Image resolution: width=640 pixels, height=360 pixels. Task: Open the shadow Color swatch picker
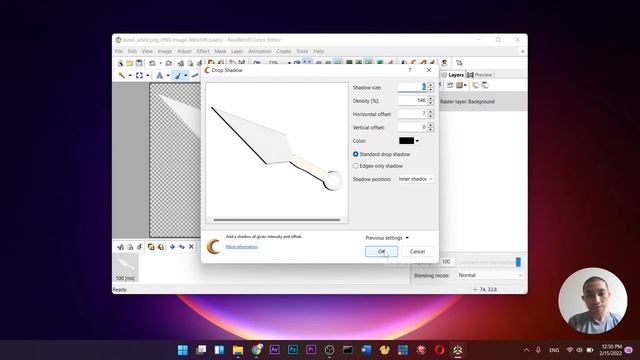pyautogui.click(x=406, y=141)
